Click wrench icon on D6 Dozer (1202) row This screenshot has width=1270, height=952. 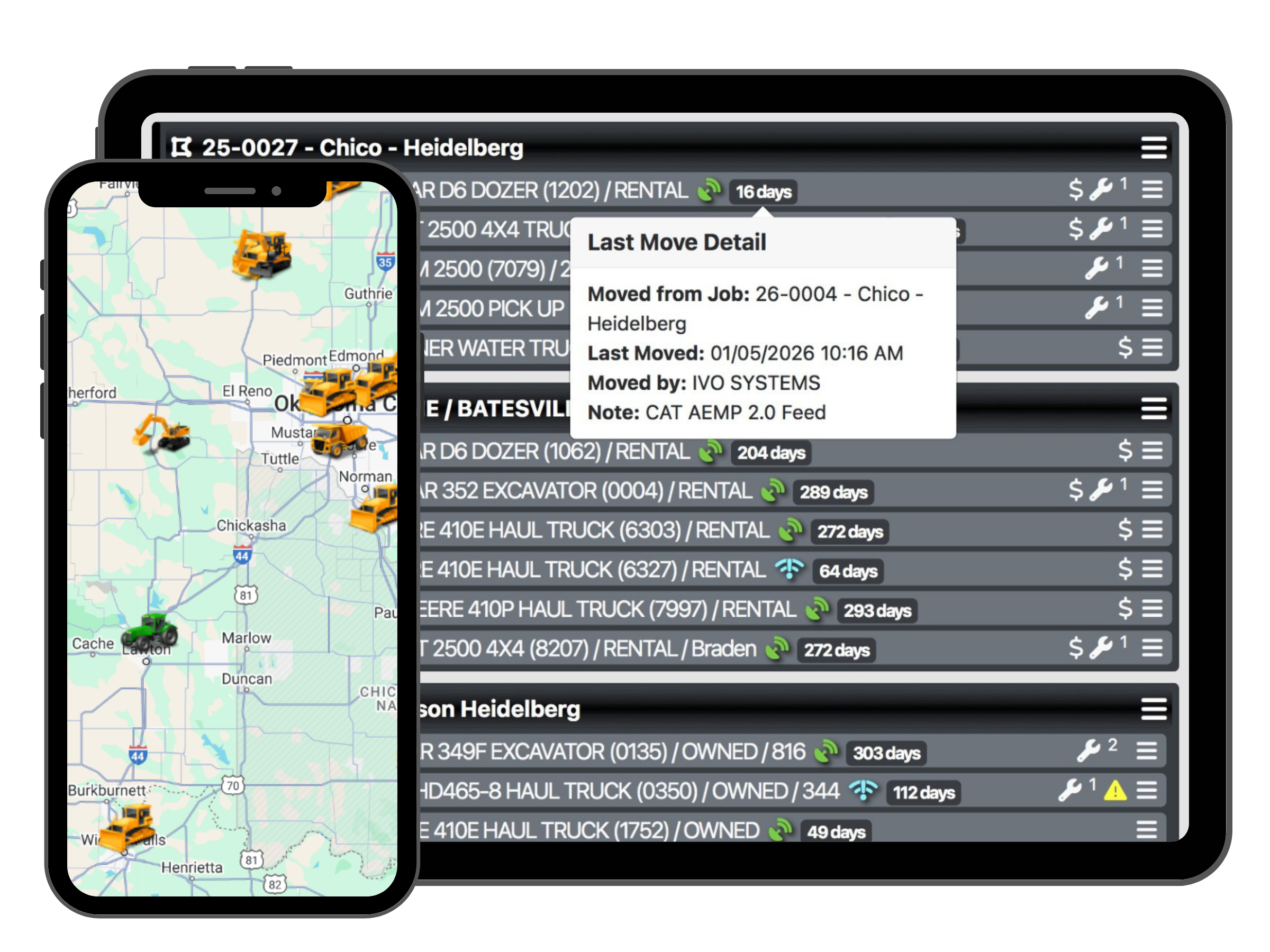(1101, 189)
